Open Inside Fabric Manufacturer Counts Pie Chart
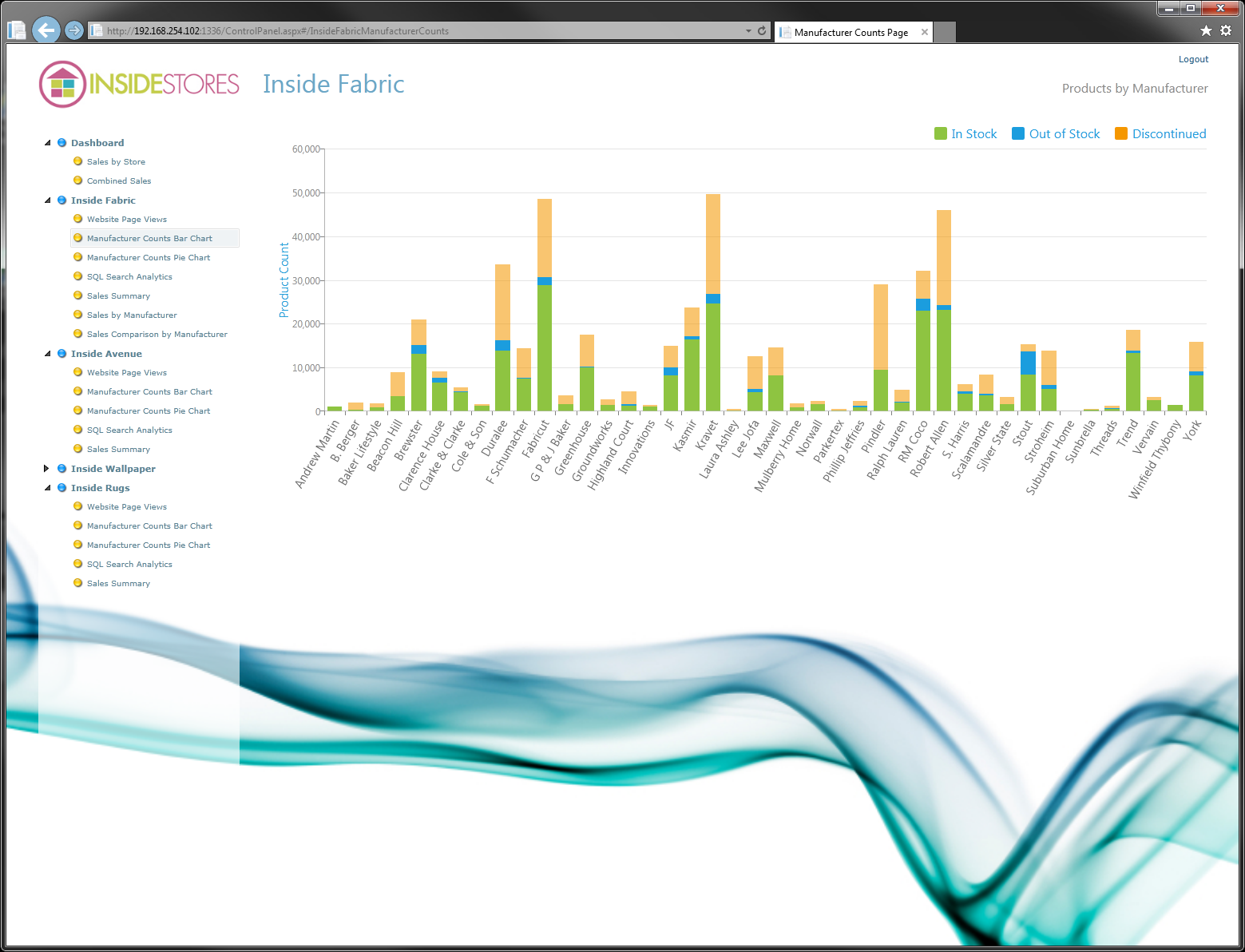 click(149, 257)
